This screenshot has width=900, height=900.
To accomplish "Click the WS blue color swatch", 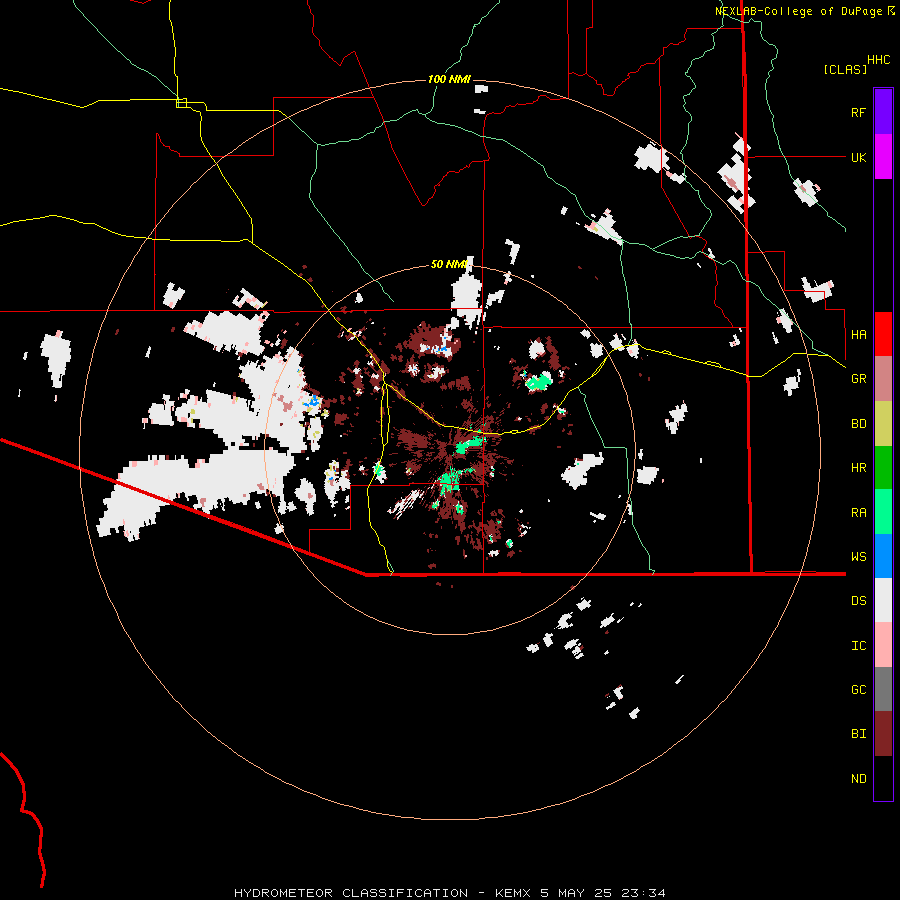I will click(883, 556).
